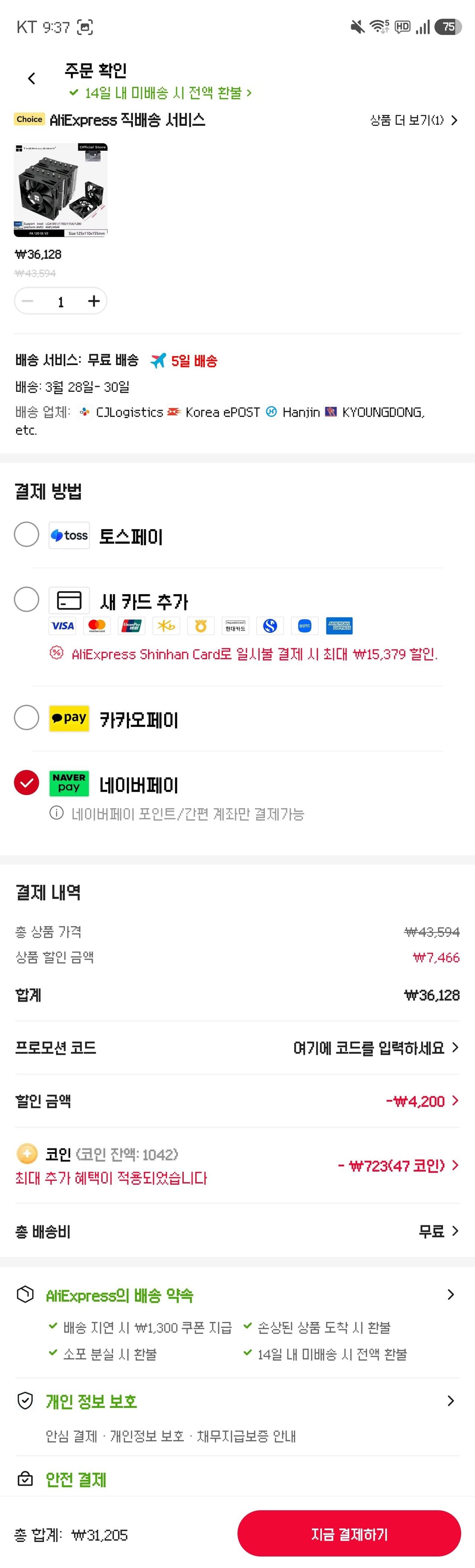Select the Toss Pay radio button

click(27, 534)
